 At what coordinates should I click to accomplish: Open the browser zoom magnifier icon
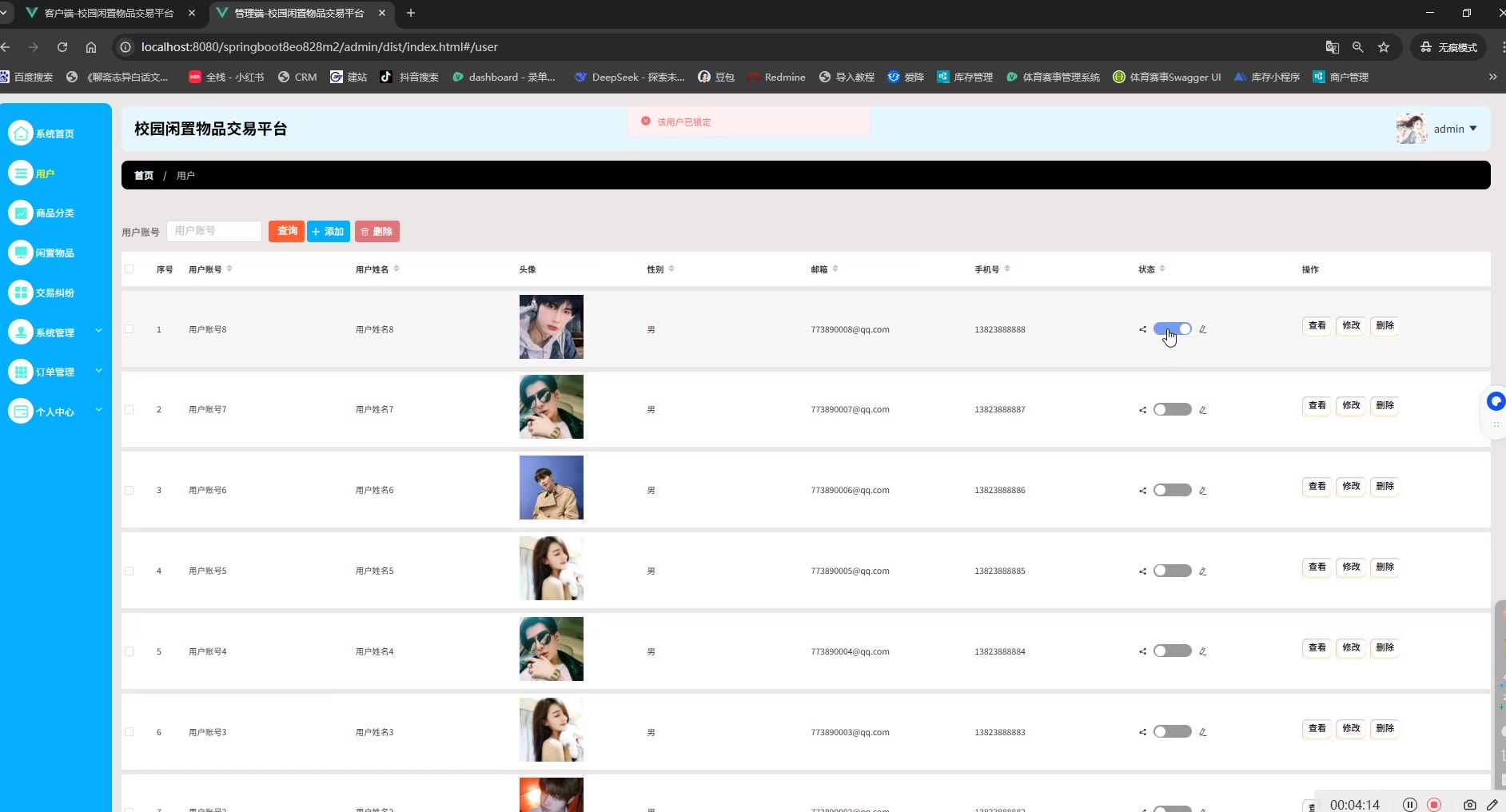click(x=1357, y=47)
